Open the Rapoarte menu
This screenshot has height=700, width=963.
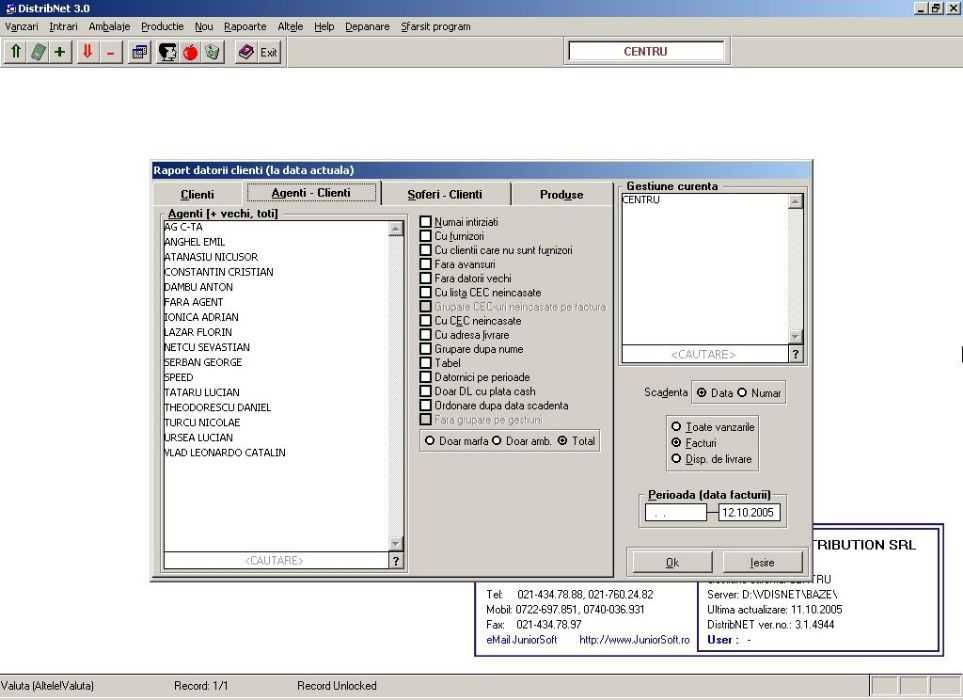[245, 26]
